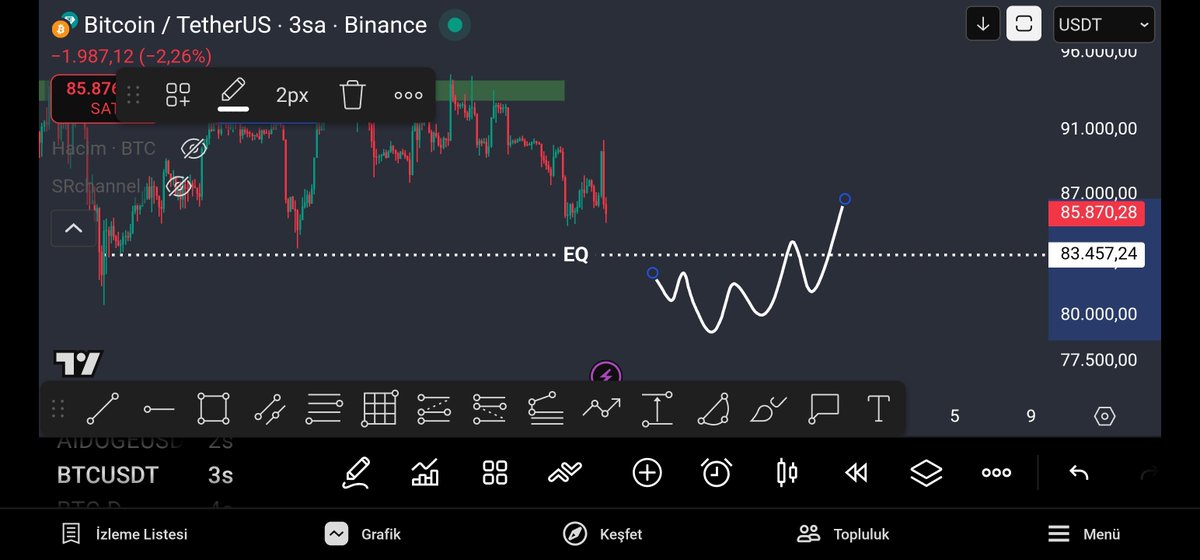Select the Text tool

[878, 409]
